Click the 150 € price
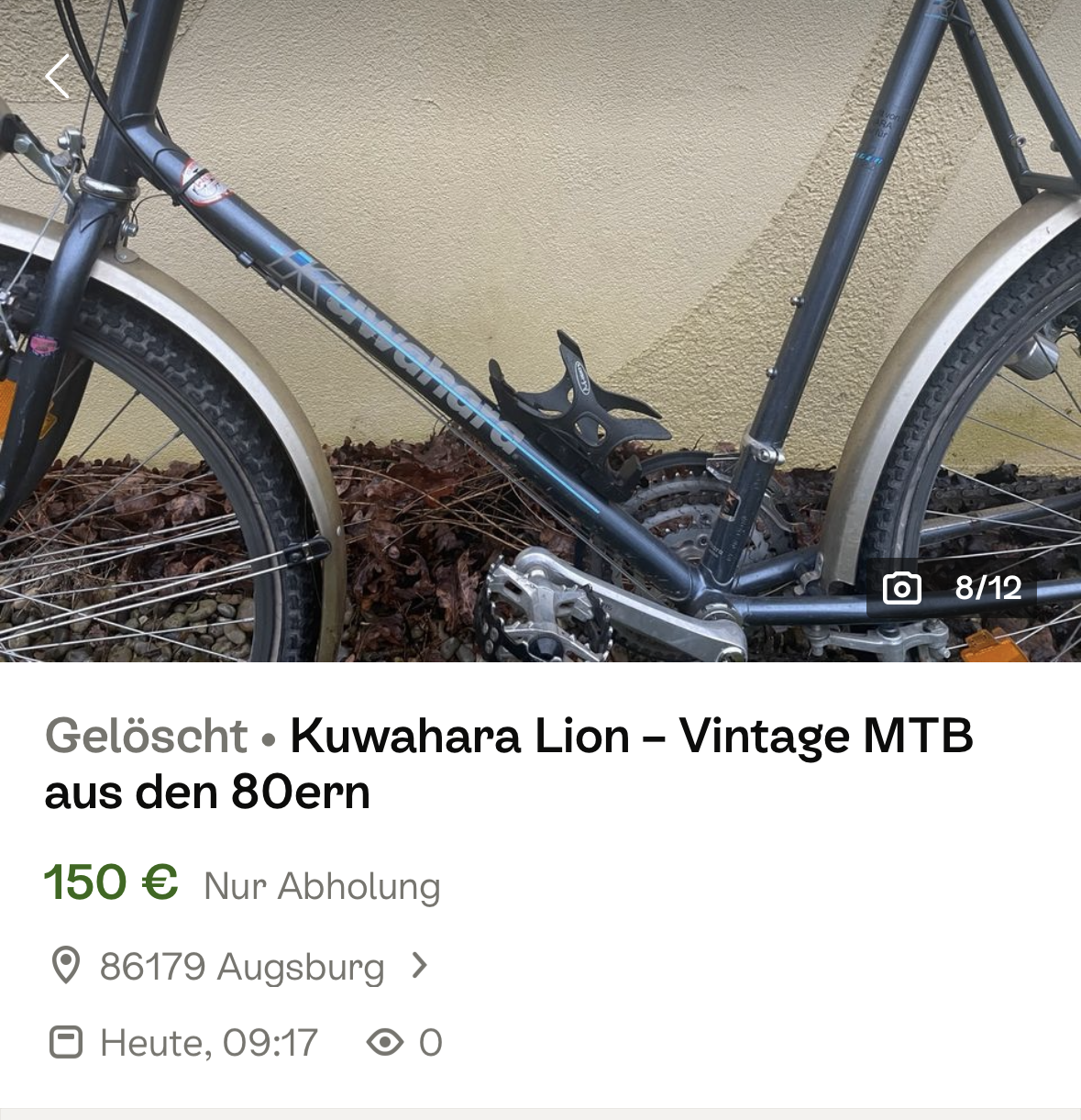This screenshot has width=1081, height=1120. point(111,882)
